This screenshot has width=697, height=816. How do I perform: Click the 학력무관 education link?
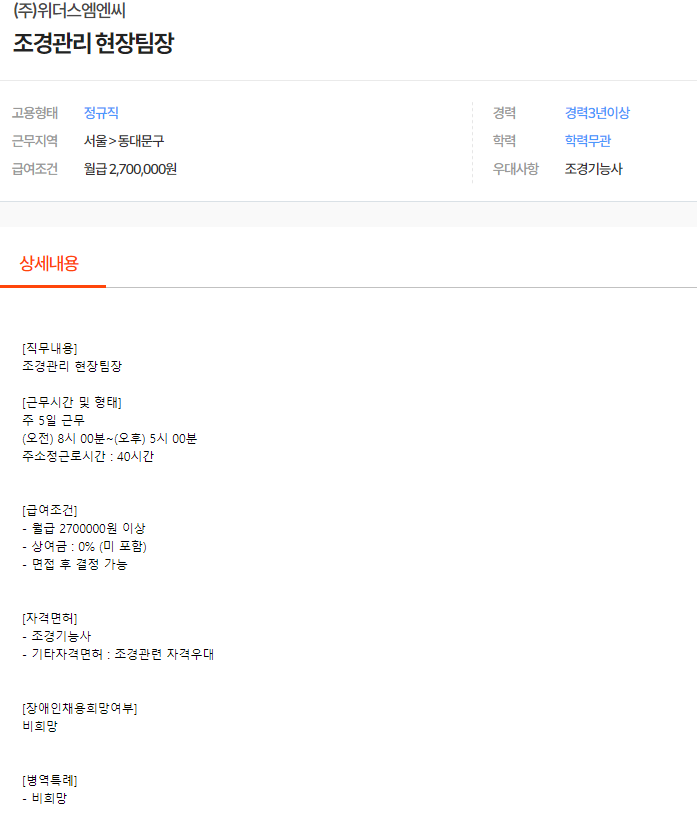588,141
